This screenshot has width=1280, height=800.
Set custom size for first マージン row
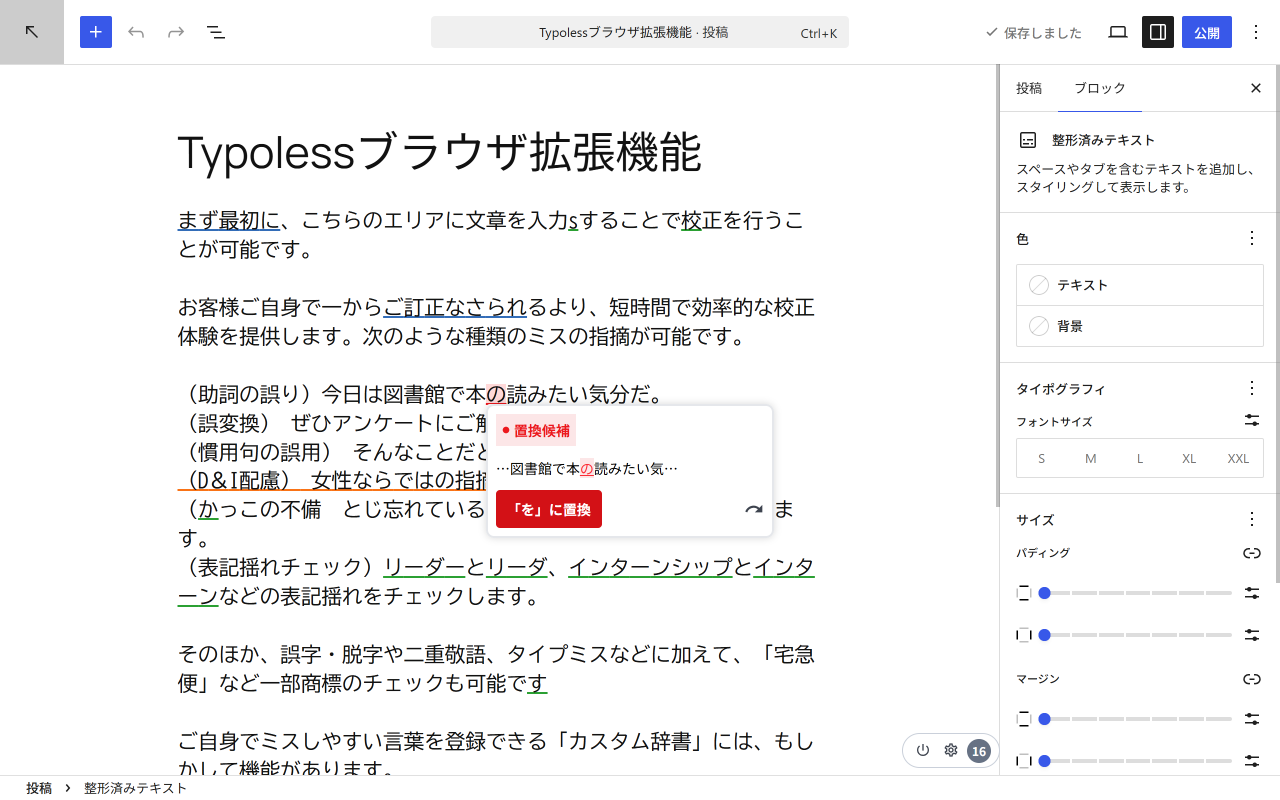(1252, 719)
